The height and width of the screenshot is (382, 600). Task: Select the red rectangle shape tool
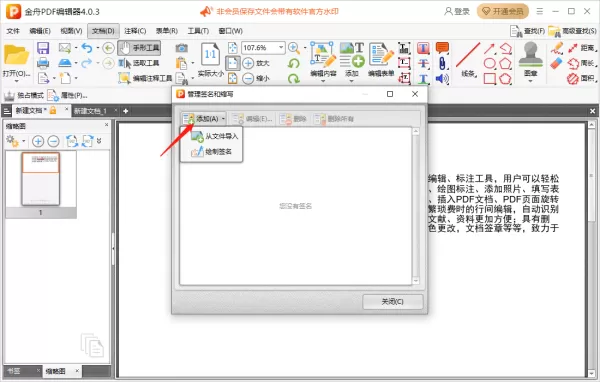tap(489, 78)
